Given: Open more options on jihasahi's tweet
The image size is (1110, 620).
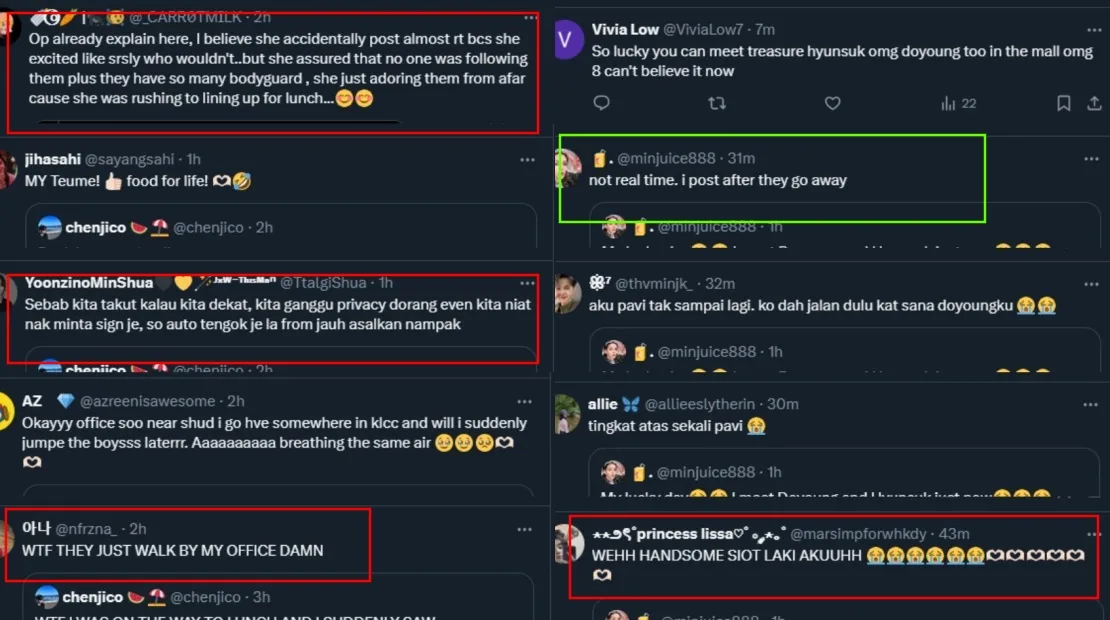Looking at the screenshot, I should tap(527, 160).
